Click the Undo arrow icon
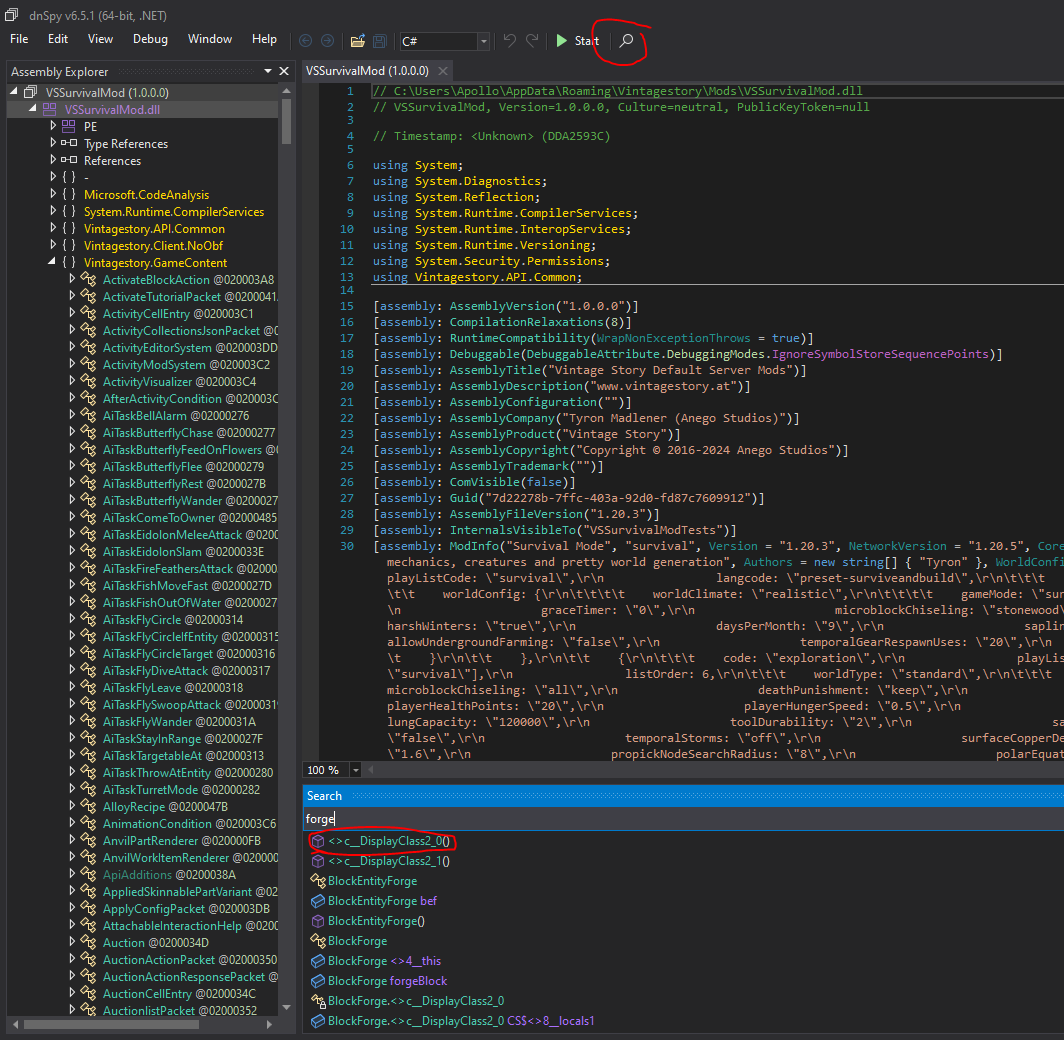 pyautogui.click(x=510, y=41)
